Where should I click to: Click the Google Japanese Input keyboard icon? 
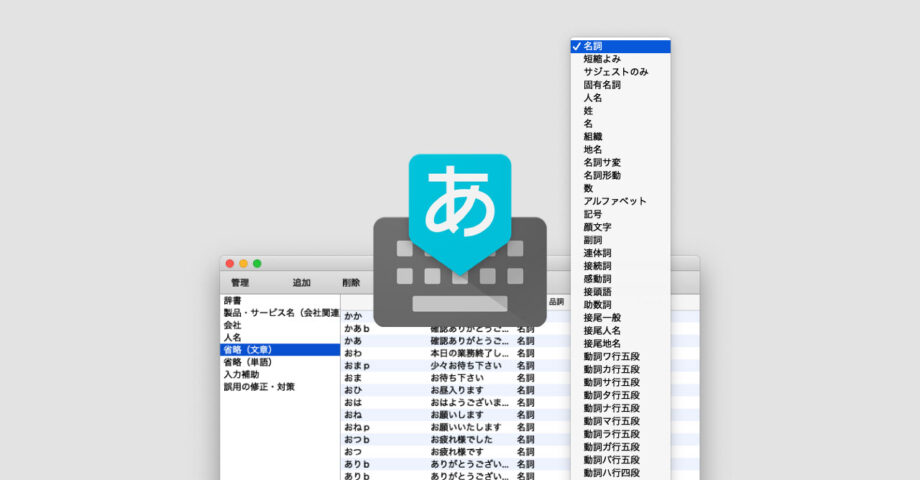click(460, 280)
